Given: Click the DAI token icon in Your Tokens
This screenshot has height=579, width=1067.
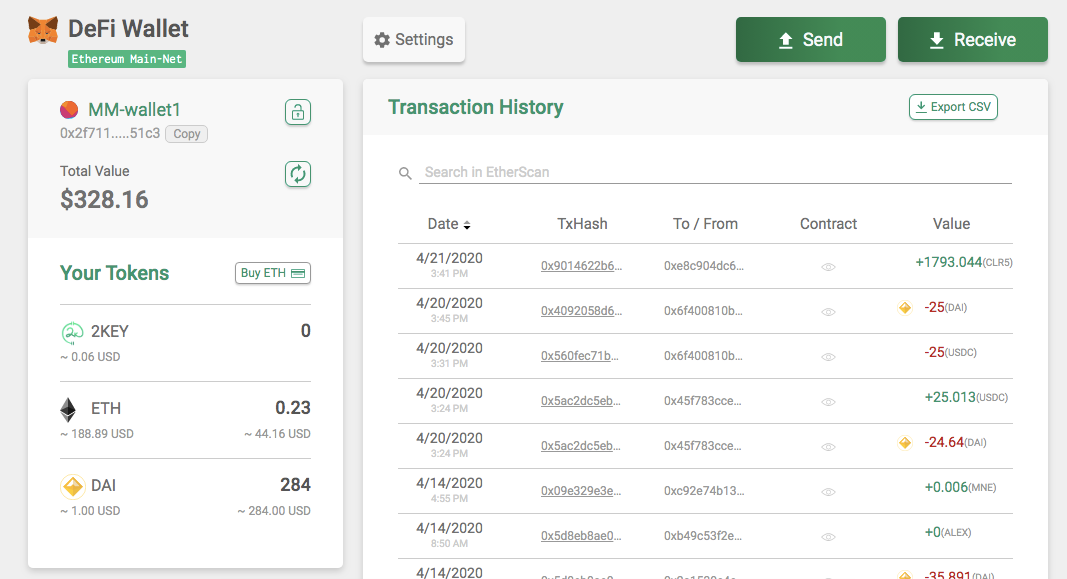Looking at the screenshot, I should [x=71, y=486].
